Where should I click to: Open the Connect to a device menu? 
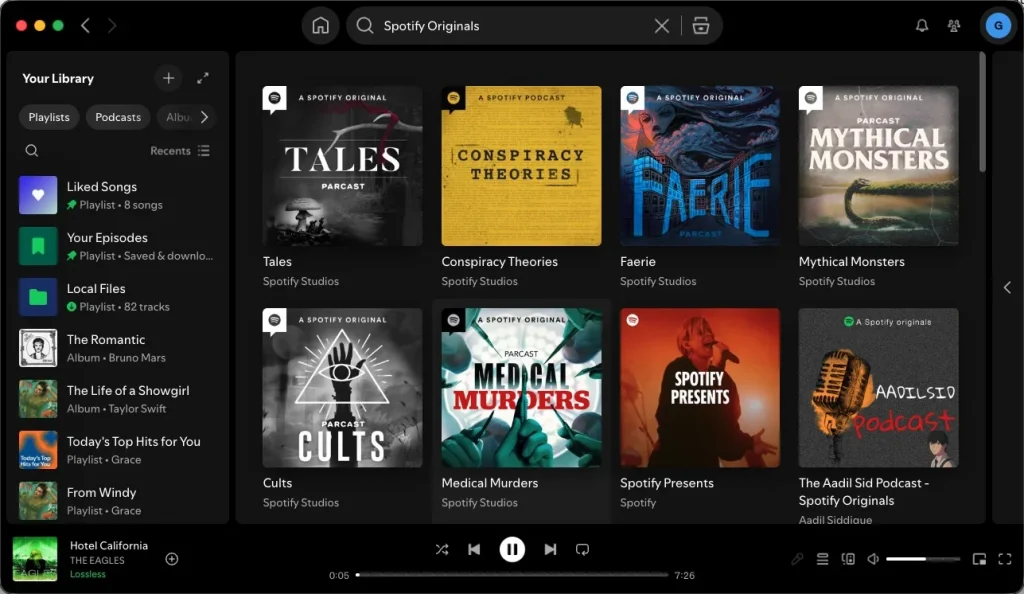848,559
